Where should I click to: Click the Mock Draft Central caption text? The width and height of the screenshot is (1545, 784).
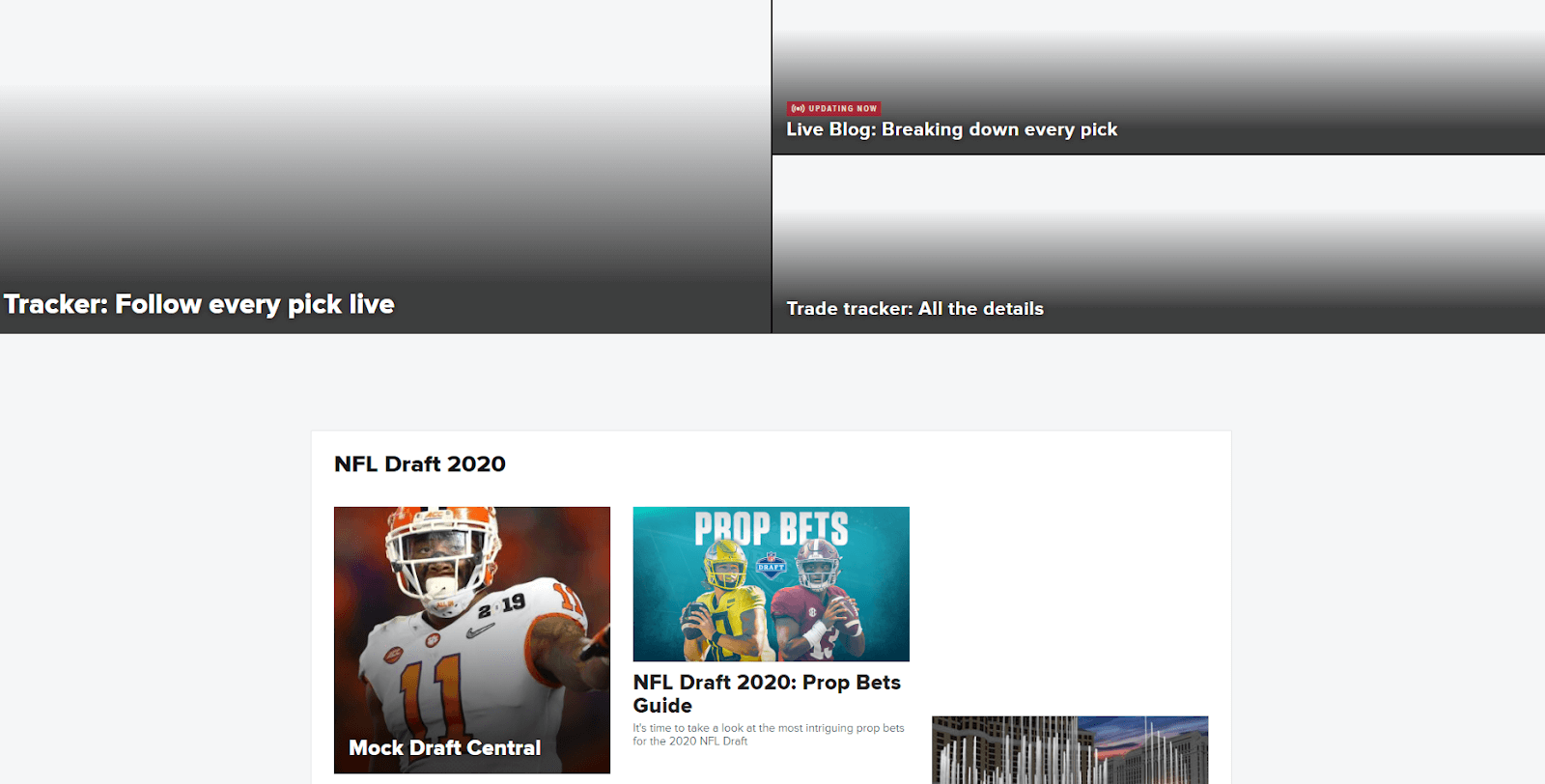(x=444, y=748)
